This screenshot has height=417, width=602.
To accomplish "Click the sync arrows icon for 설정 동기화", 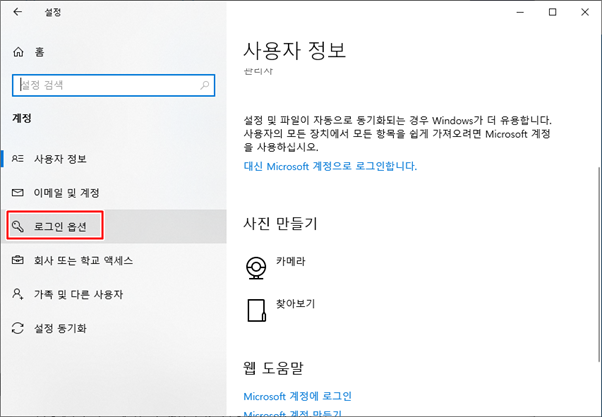I will point(18,328).
